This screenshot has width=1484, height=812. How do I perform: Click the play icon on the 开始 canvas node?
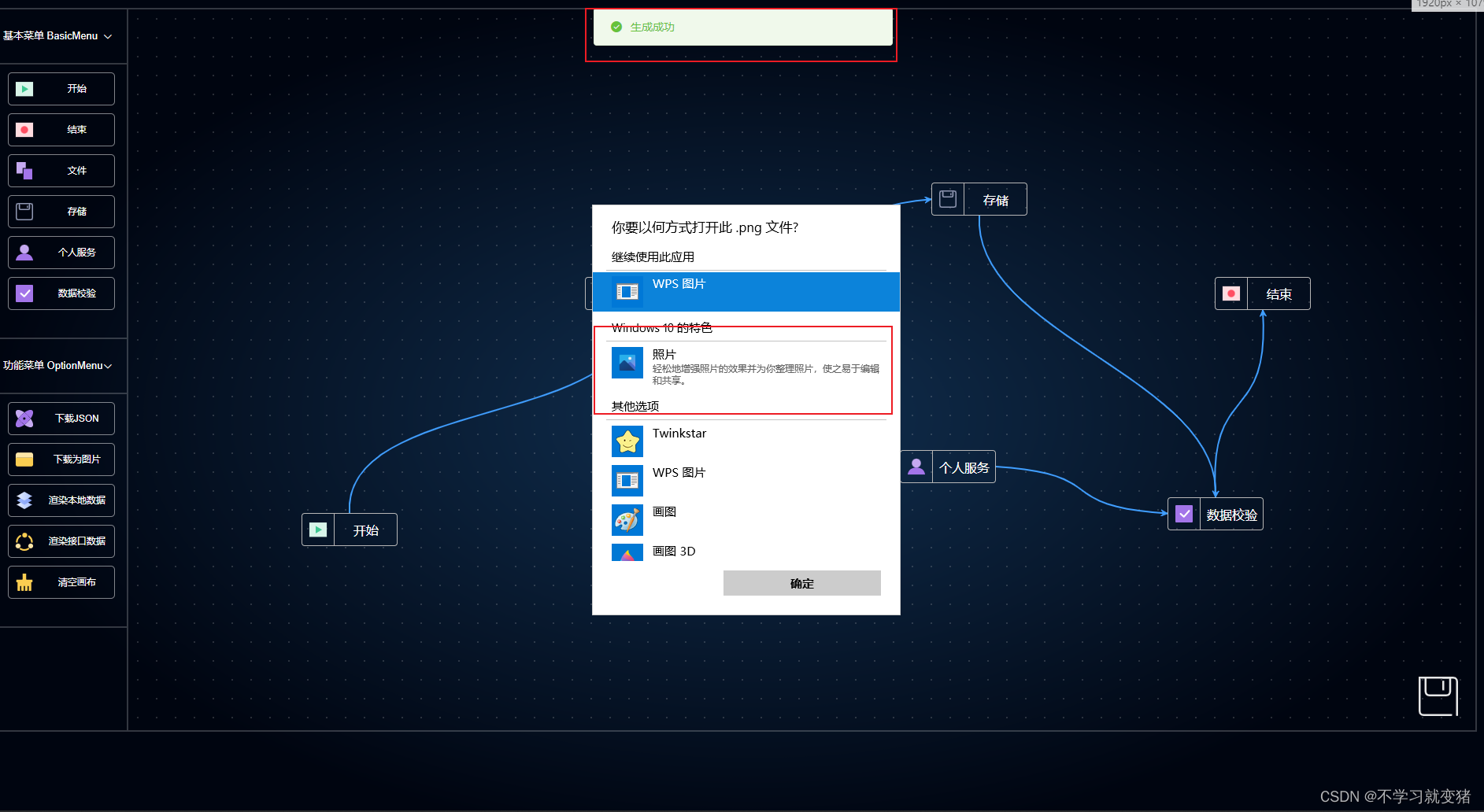[318, 530]
